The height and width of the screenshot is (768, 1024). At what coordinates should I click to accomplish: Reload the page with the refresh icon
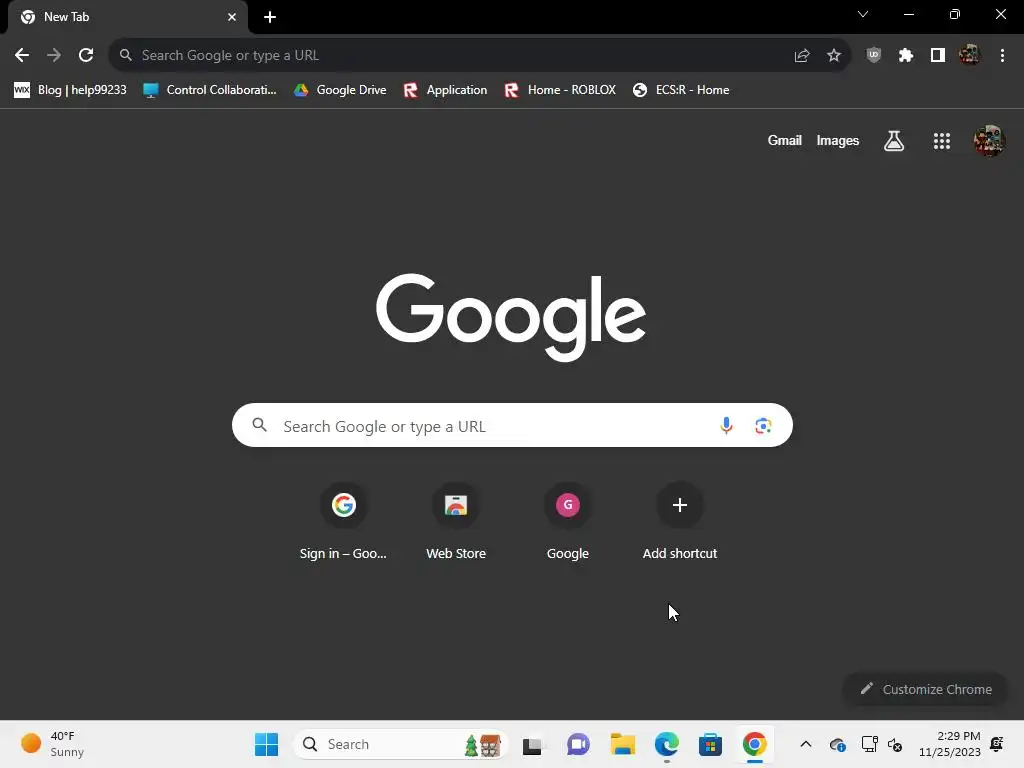tap(86, 56)
